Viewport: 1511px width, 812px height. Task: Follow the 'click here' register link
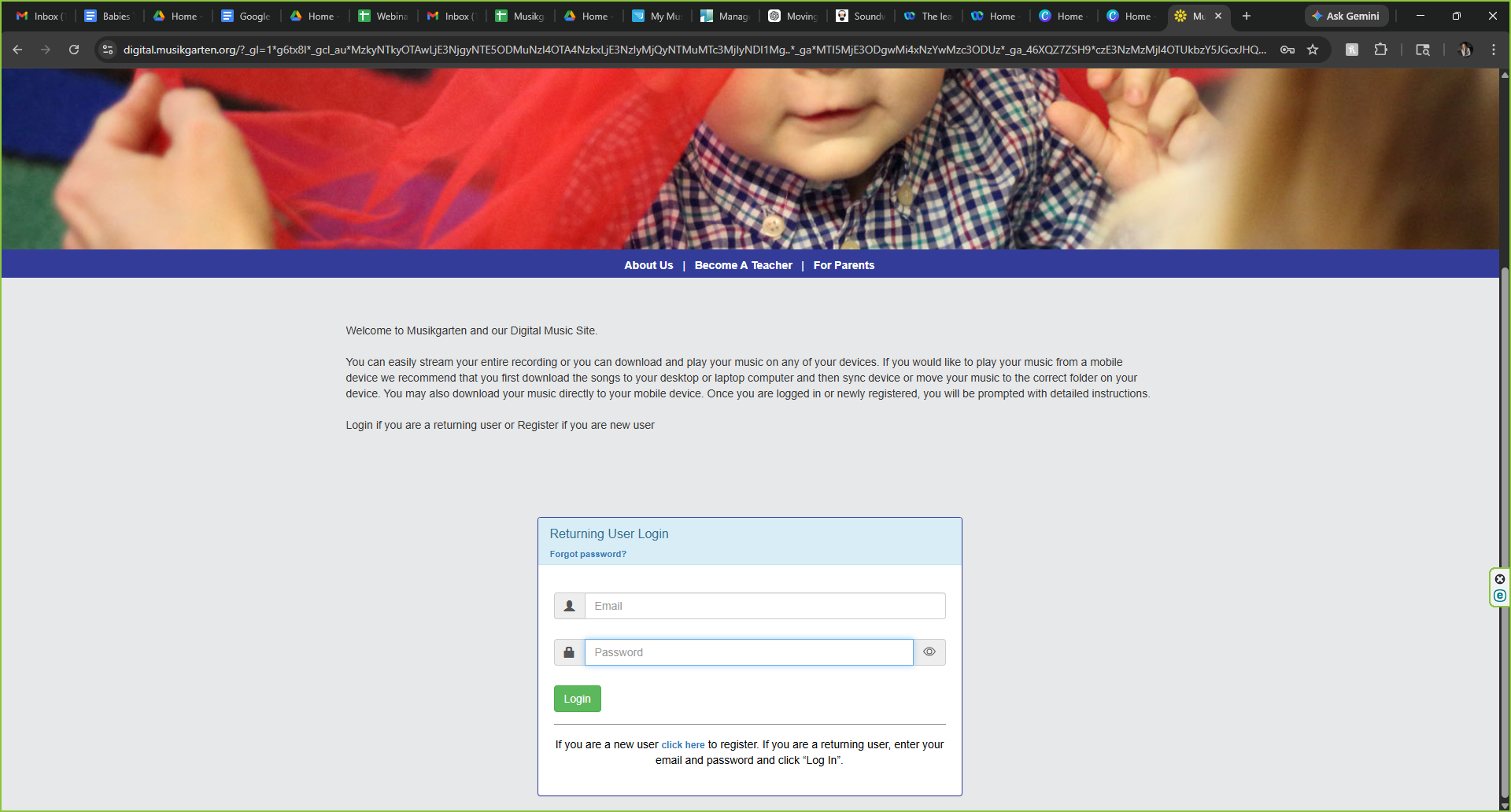click(x=682, y=745)
